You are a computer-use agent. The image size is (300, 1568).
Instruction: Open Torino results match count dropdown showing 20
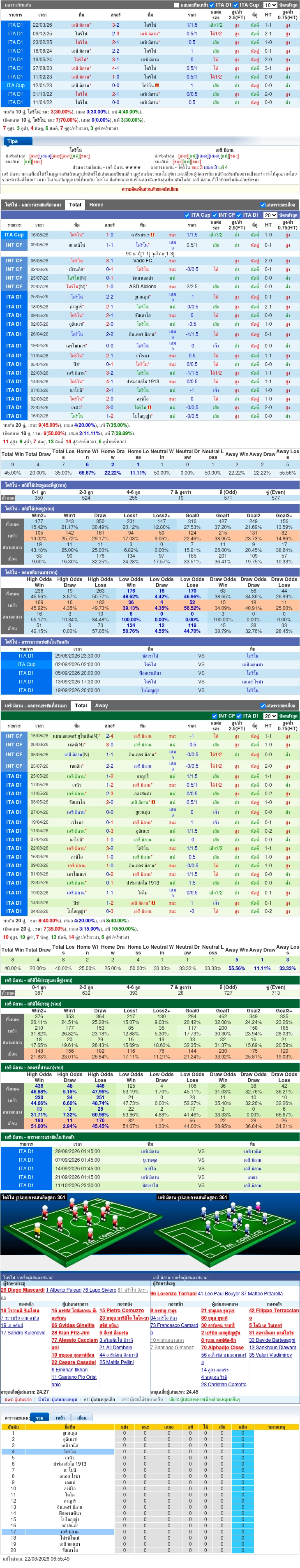(x=270, y=215)
